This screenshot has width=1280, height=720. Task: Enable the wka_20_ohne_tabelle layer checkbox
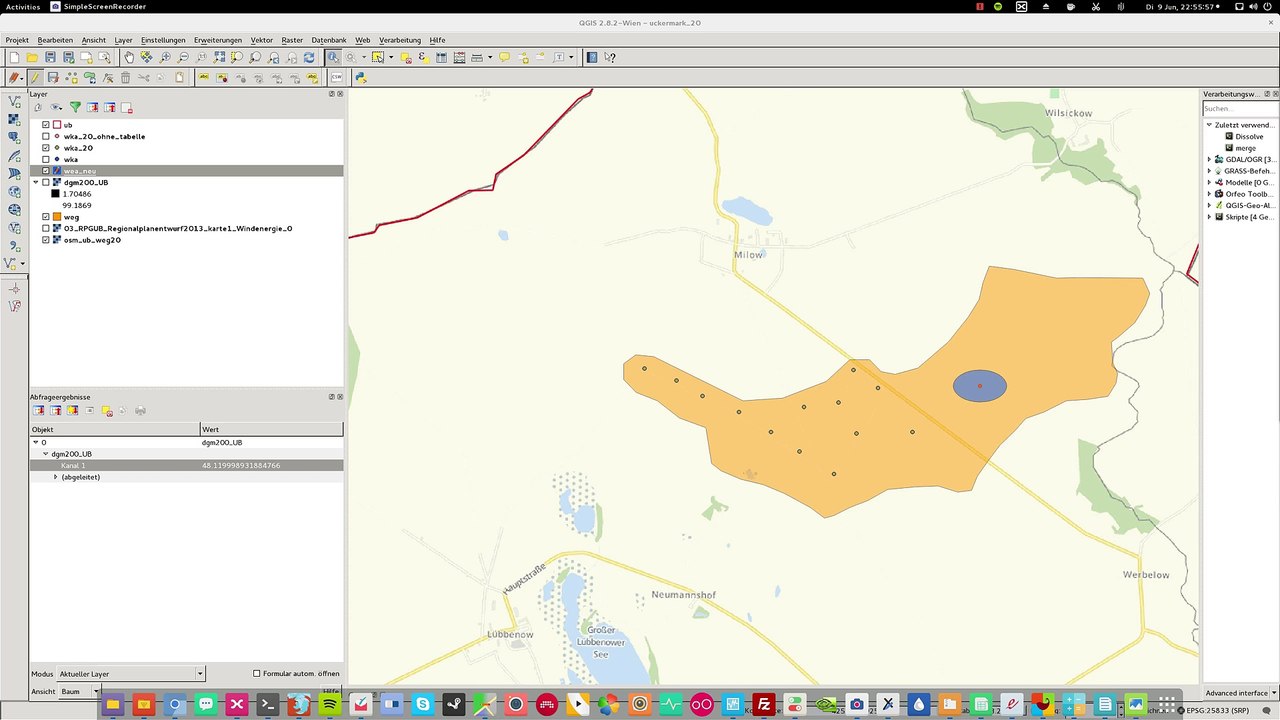coord(46,136)
